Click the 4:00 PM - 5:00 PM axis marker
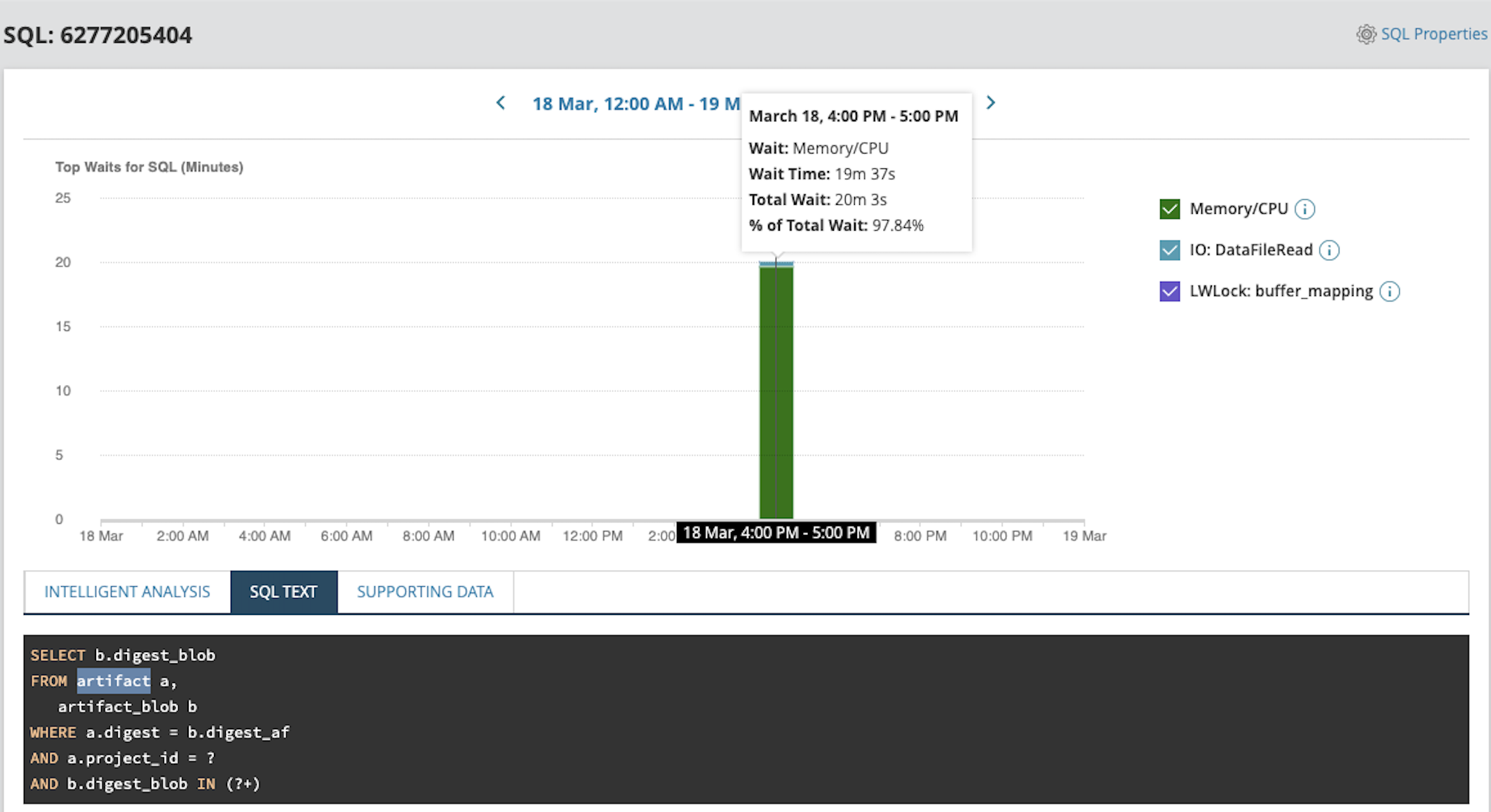The image size is (1491, 812). (776, 532)
